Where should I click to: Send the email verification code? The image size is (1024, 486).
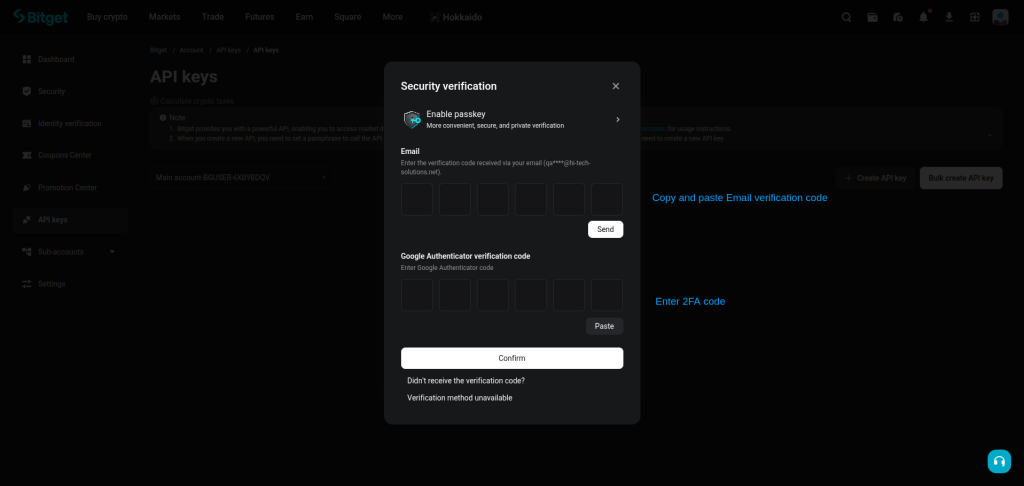605,229
